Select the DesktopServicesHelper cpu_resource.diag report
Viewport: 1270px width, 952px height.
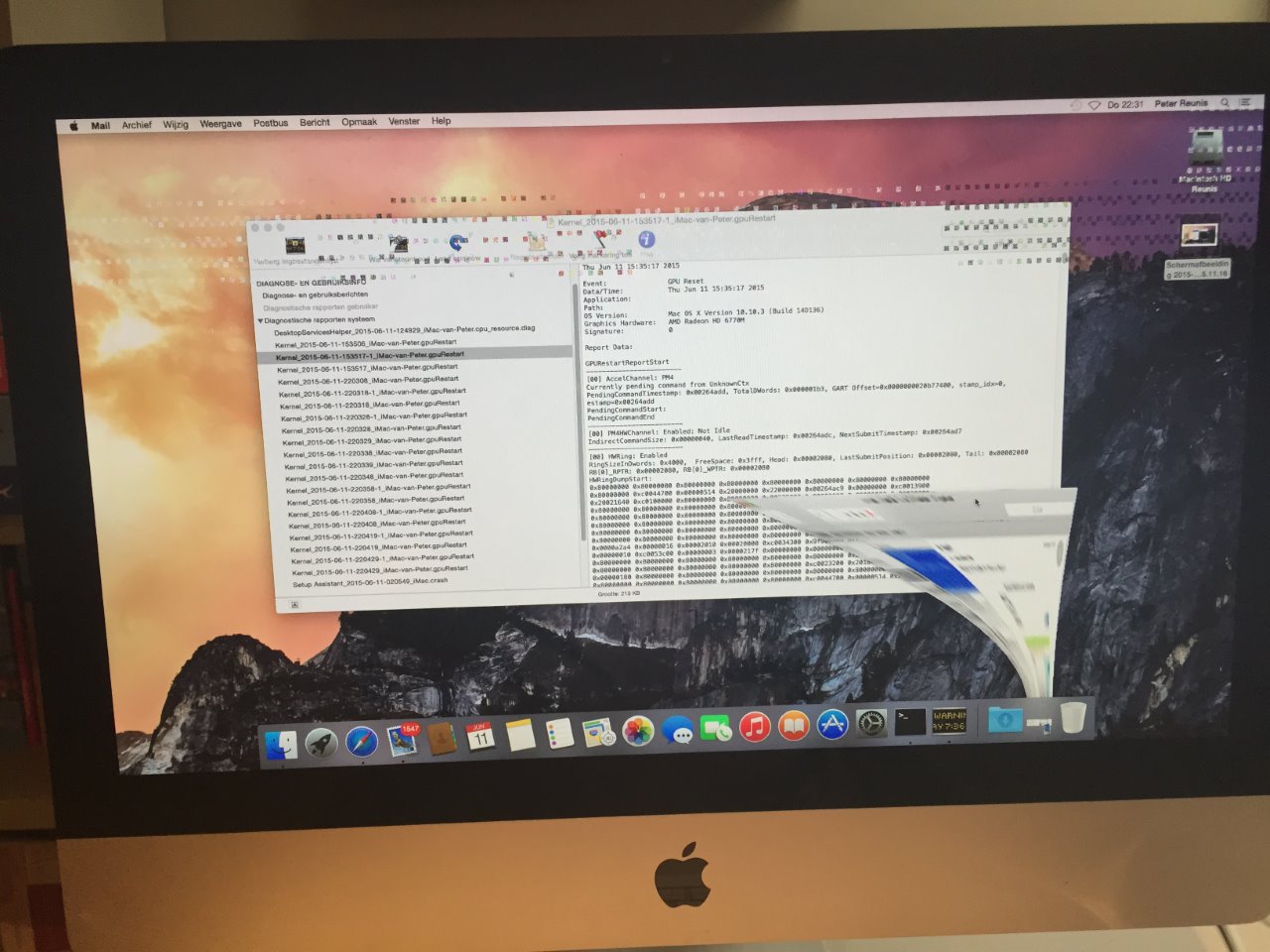click(404, 330)
